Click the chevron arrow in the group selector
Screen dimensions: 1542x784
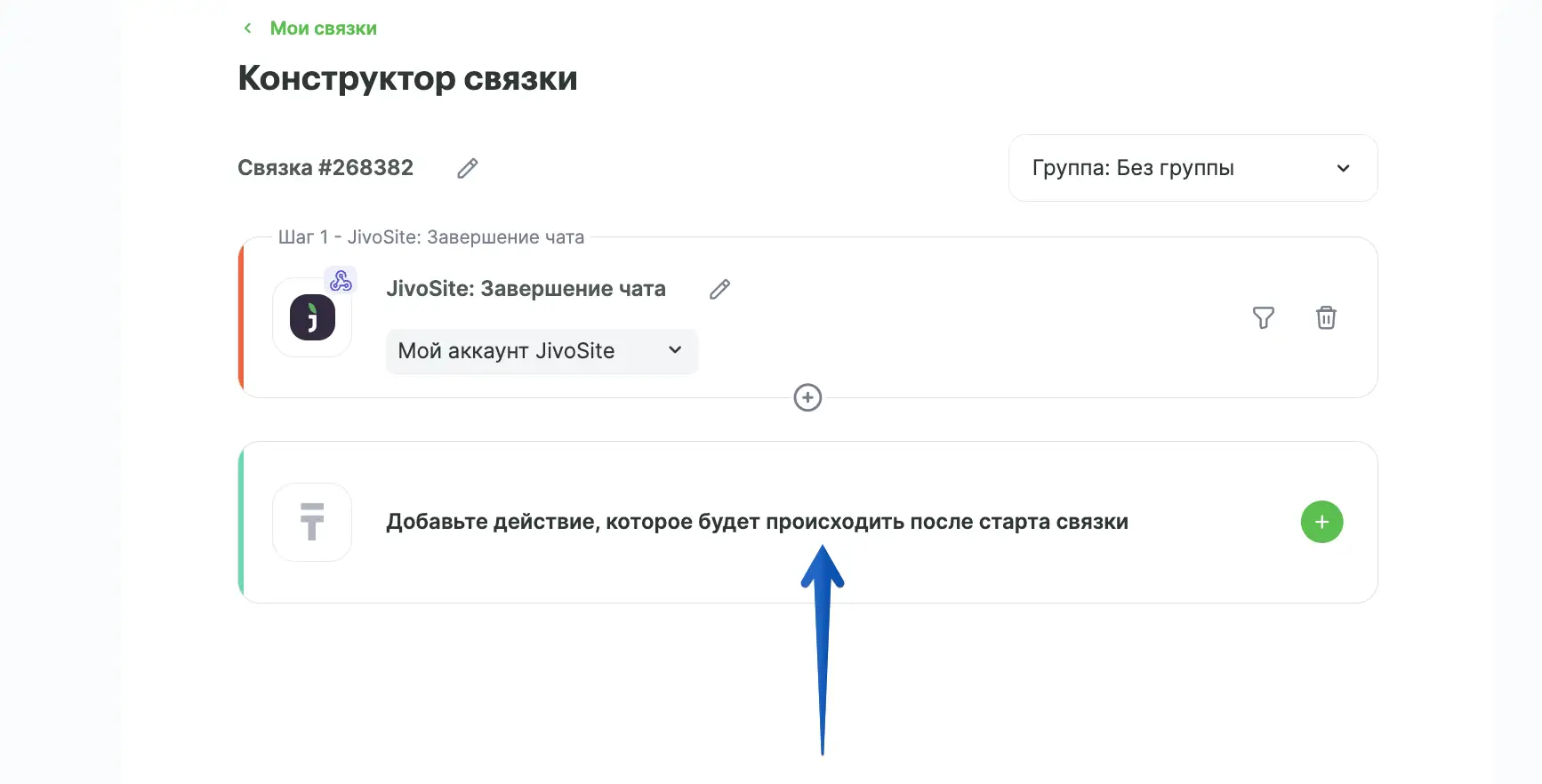coord(1343,168)
